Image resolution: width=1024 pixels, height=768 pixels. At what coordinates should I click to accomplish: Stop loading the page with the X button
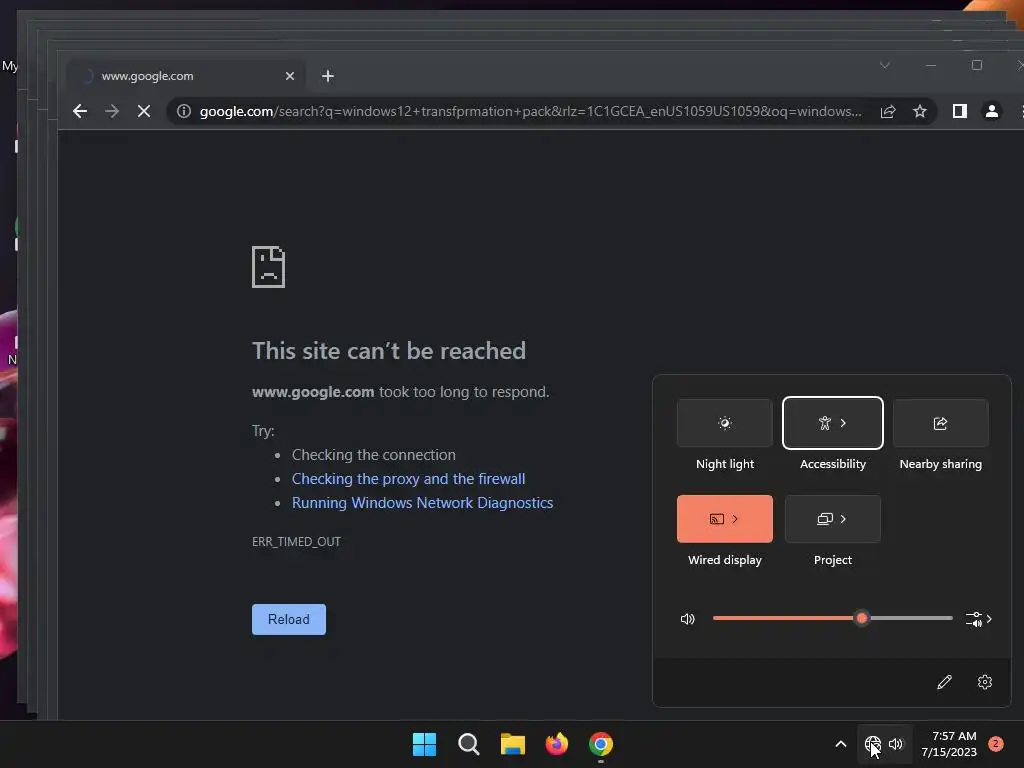(x=144, y=111)
